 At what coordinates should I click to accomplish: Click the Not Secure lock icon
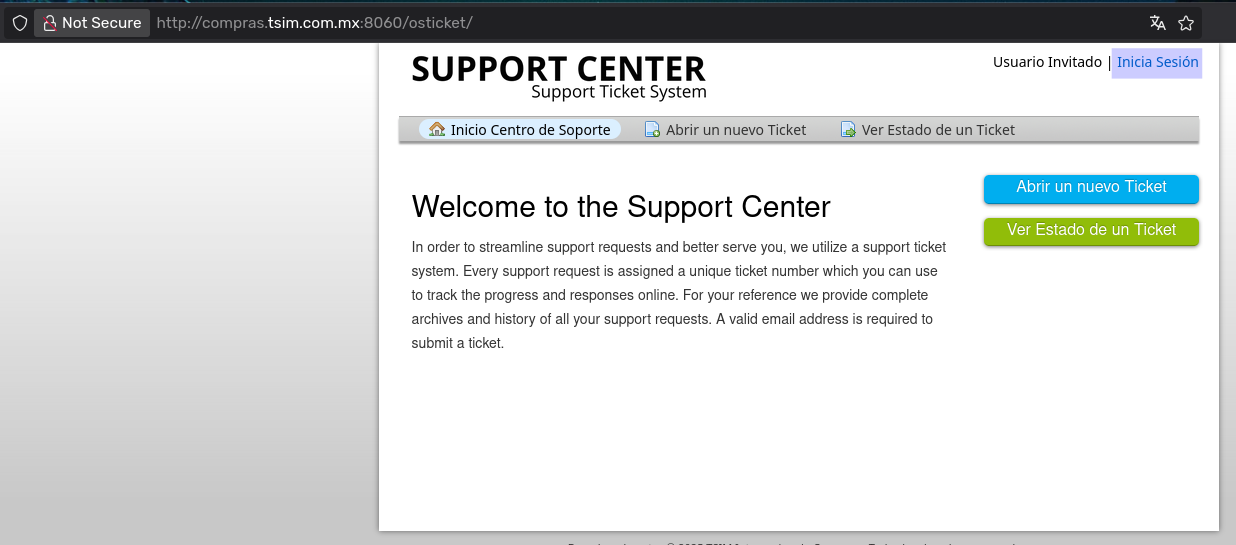pos(49,23)
